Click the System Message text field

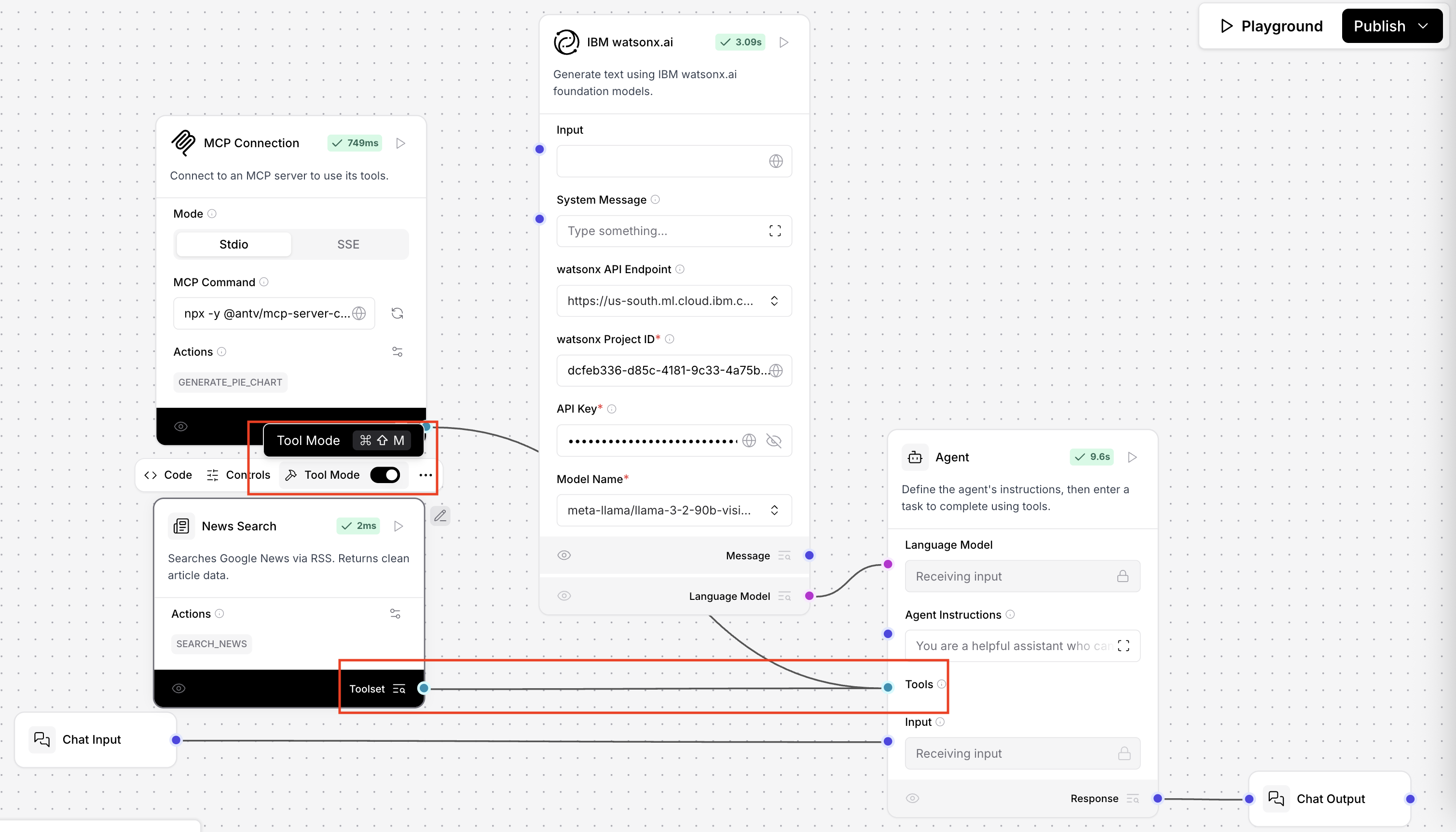tap(674, 231)
